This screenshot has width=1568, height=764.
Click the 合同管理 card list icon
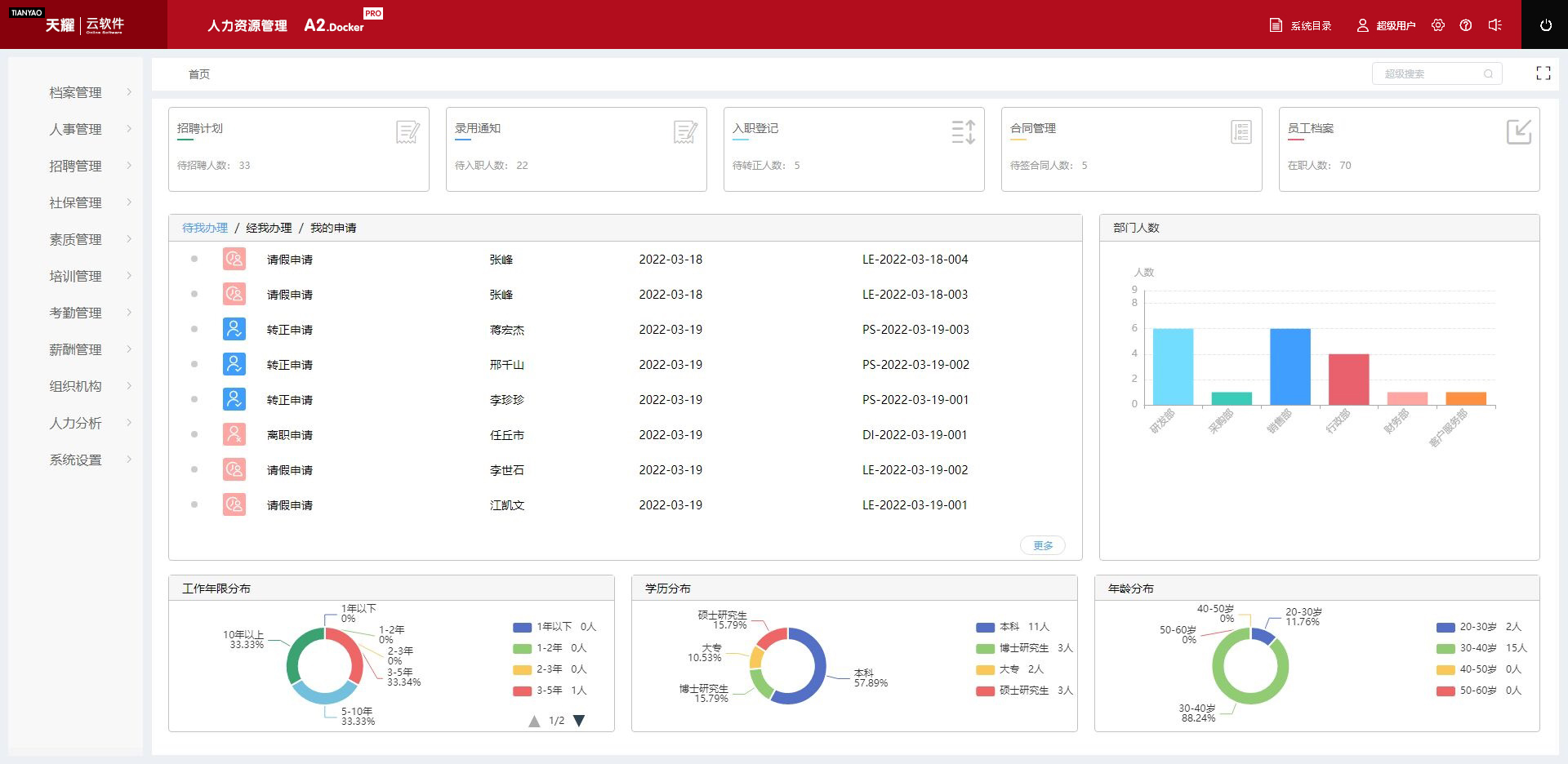(x=1241, y=132)
